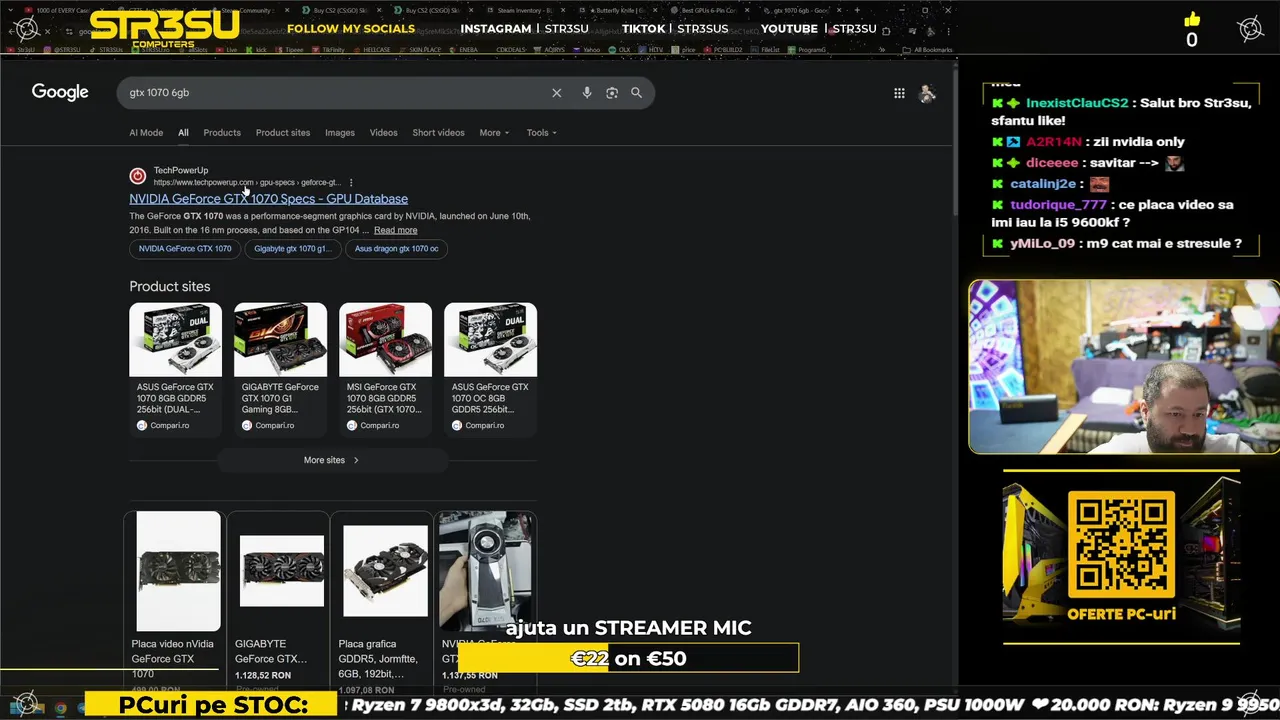Start voice search with the microphone icon
The width and height of the screenshot is (1280, 720).
coord(587,93)
